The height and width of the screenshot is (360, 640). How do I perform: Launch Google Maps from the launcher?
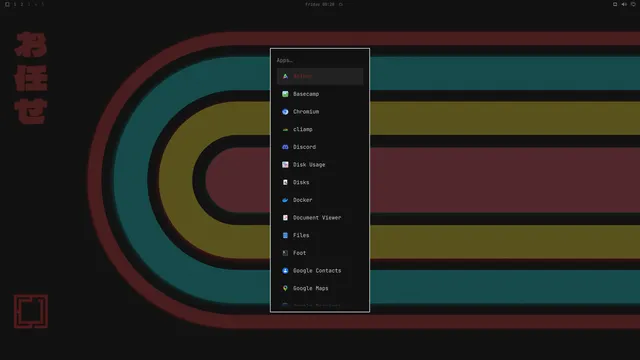click(x=320, y=288)
